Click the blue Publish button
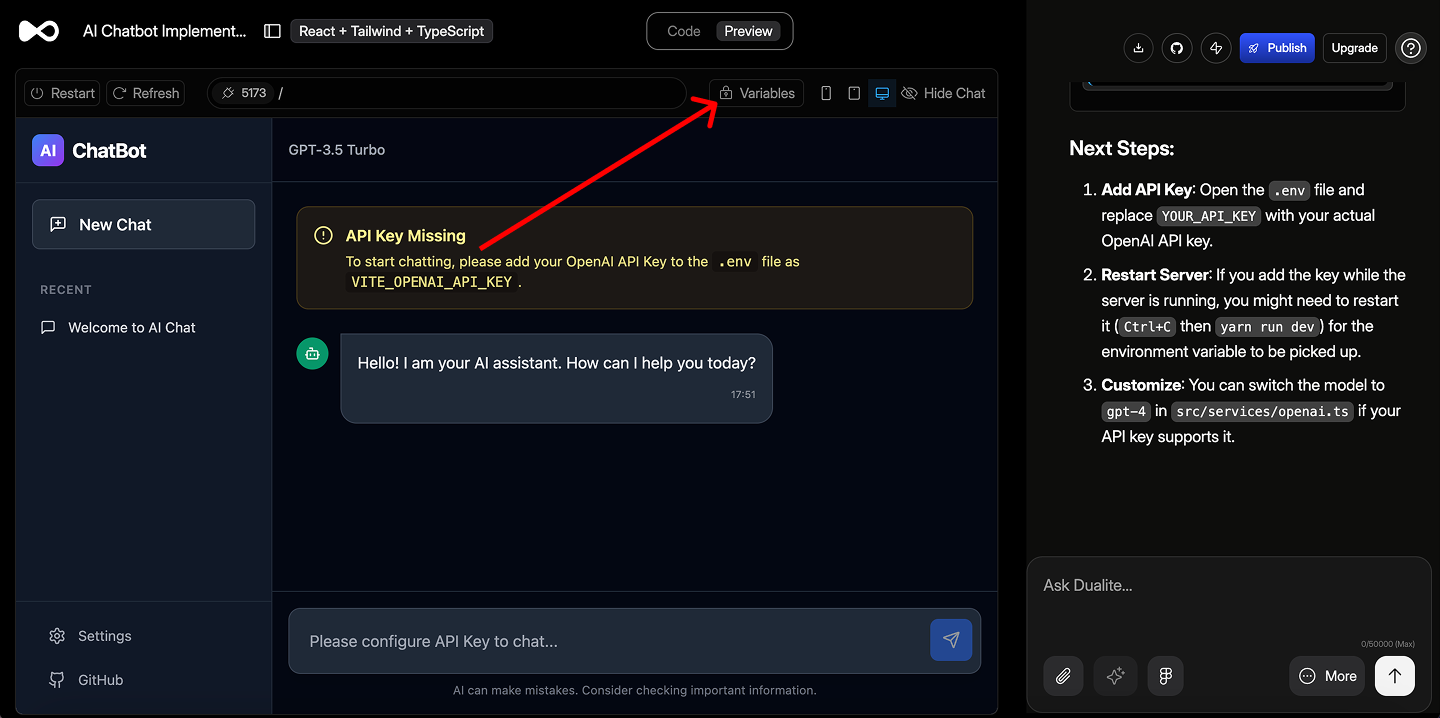The width and height of the screenshot is (1440, 718). click(x=1276, y=48)
